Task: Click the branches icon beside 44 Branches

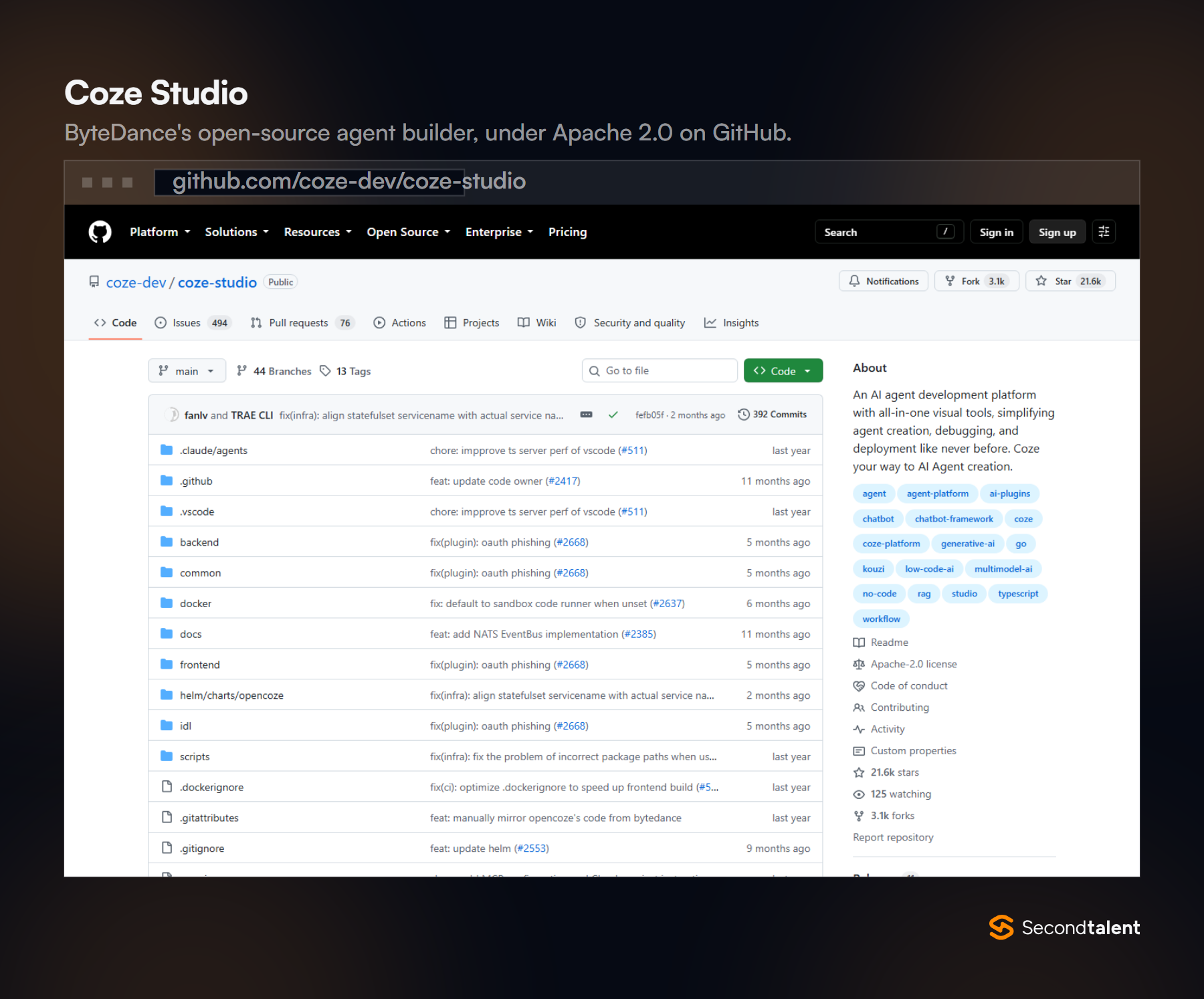Action: pyautogui.click(x=242, y=371)
